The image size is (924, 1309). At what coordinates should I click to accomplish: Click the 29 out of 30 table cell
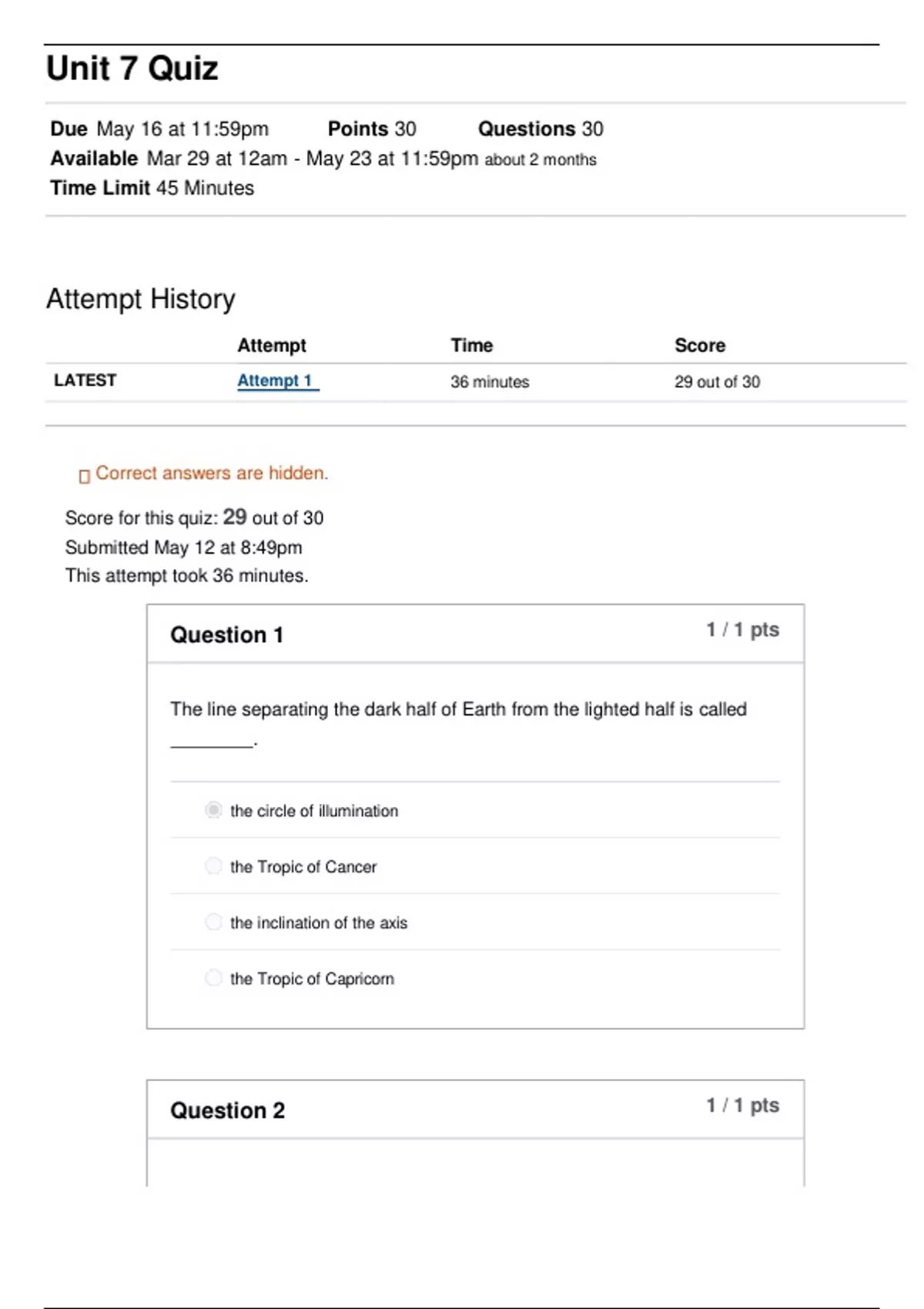click(717, 382)
